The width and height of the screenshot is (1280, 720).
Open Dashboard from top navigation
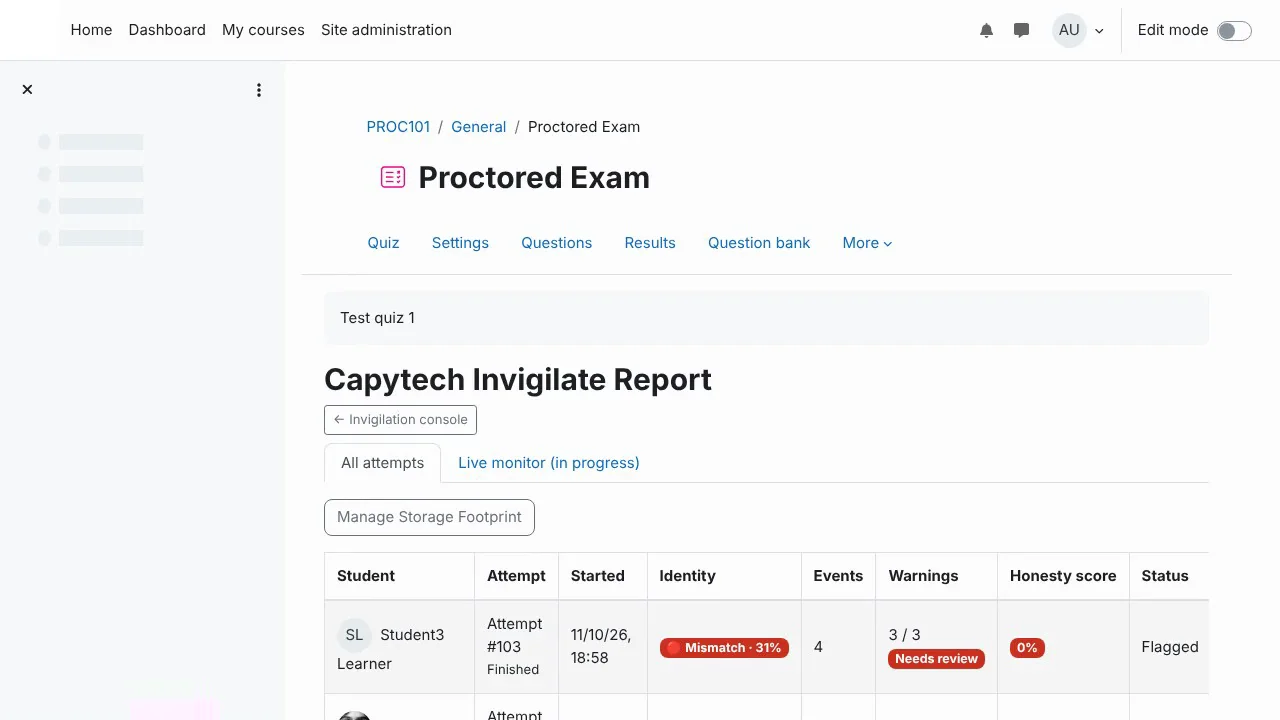click(x=167, y=30)
